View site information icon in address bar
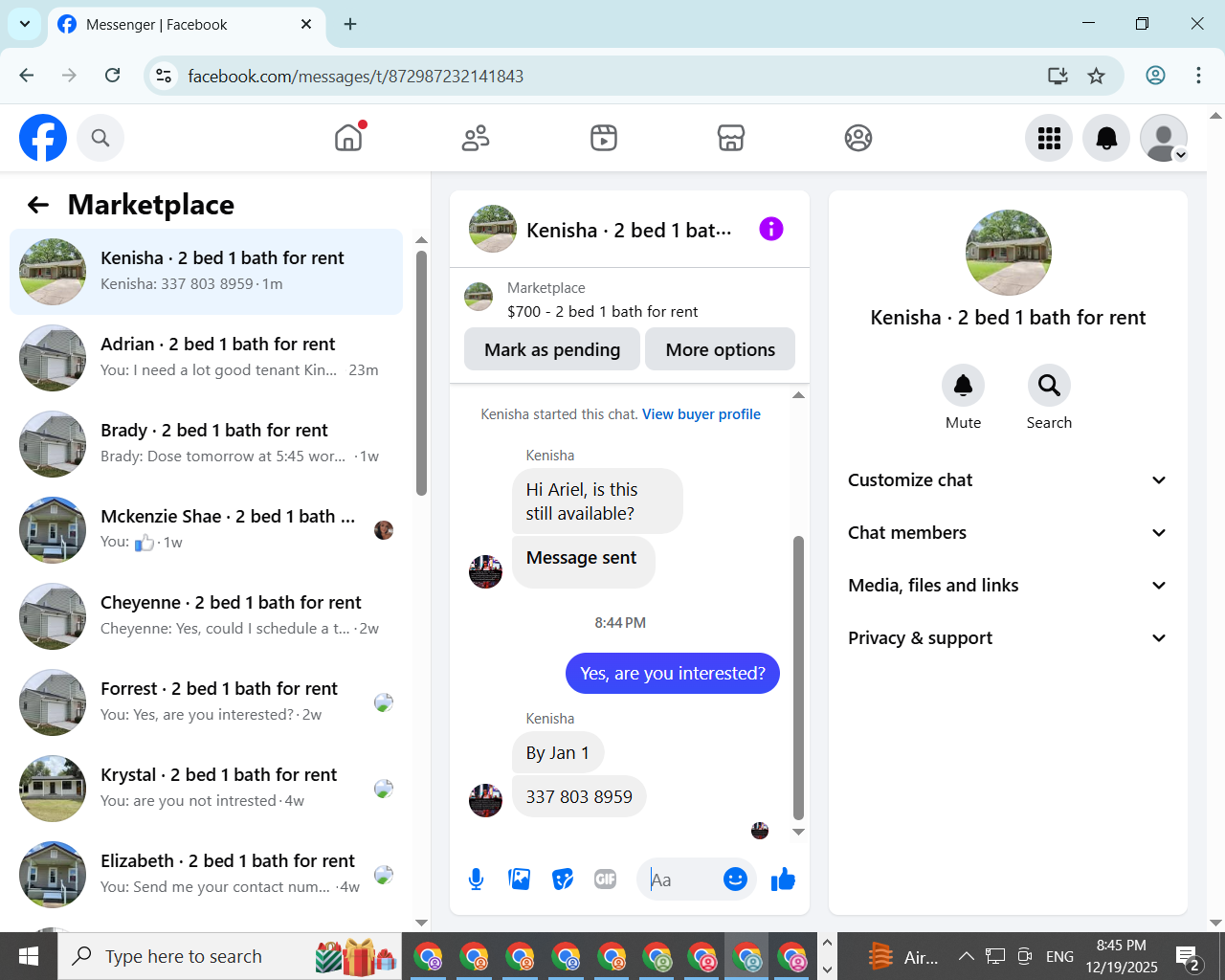The image size is (1225, 980). [x=164, y=76]
